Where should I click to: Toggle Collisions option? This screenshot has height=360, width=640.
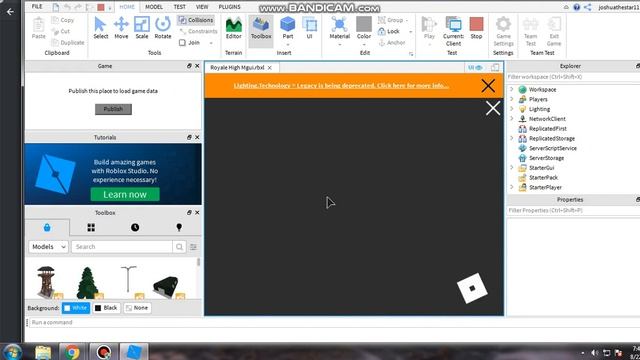point(196,20)
